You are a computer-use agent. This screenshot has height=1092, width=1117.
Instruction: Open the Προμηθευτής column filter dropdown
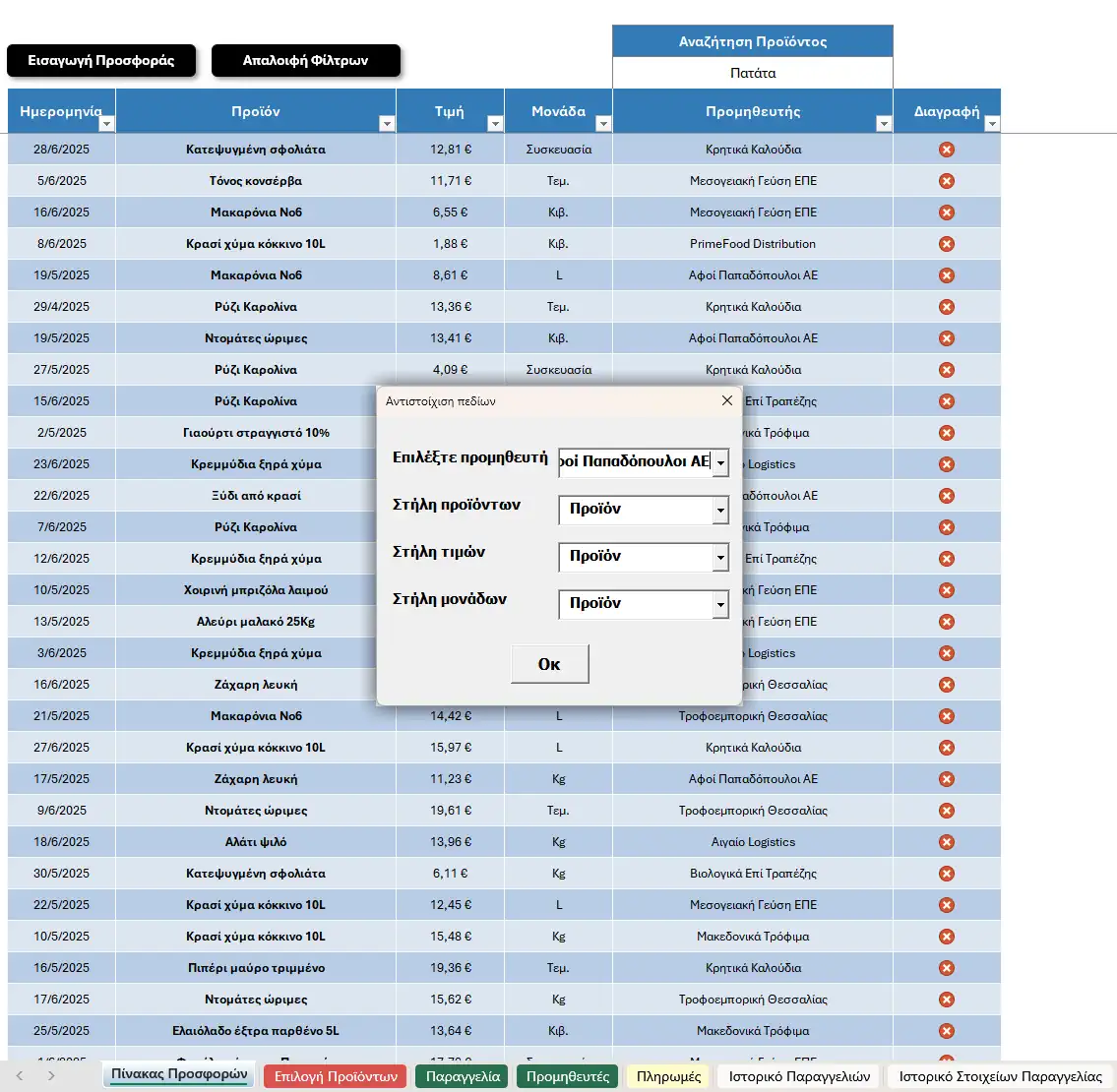[x=884, y=124]
